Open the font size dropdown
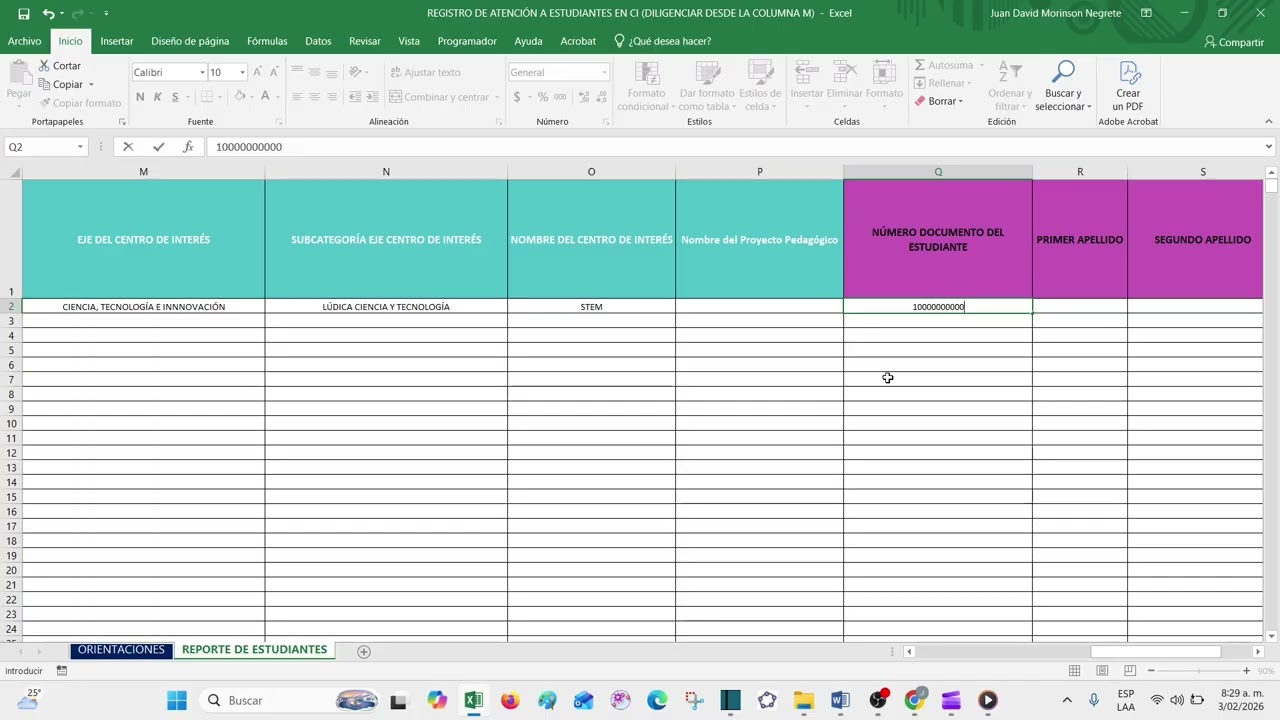1280x720 pixels. 242,72
